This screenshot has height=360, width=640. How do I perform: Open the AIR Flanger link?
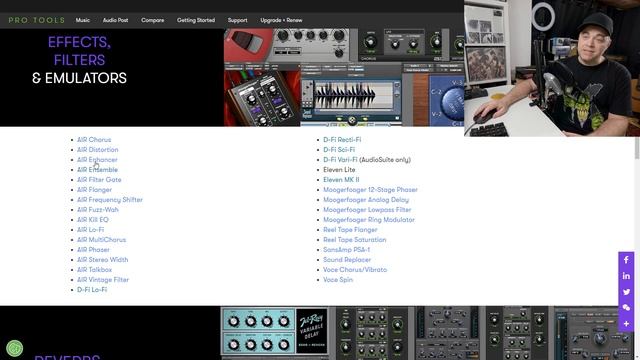(94, 190)
